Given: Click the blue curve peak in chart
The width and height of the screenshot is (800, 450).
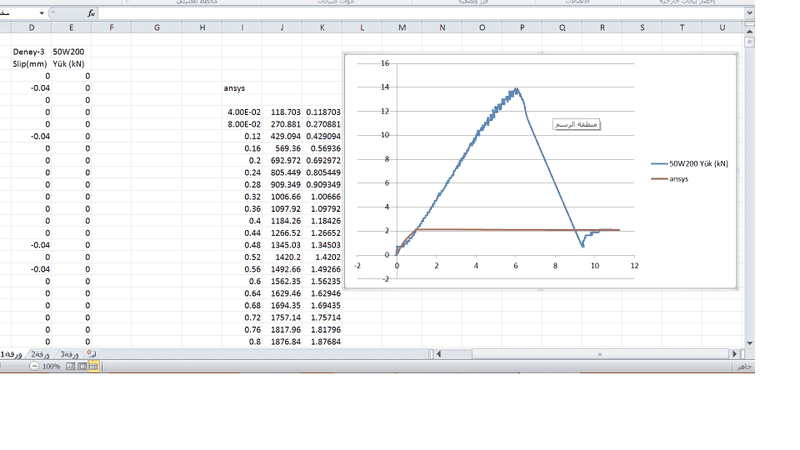Looking at the screenshot, I should point(516,90).
